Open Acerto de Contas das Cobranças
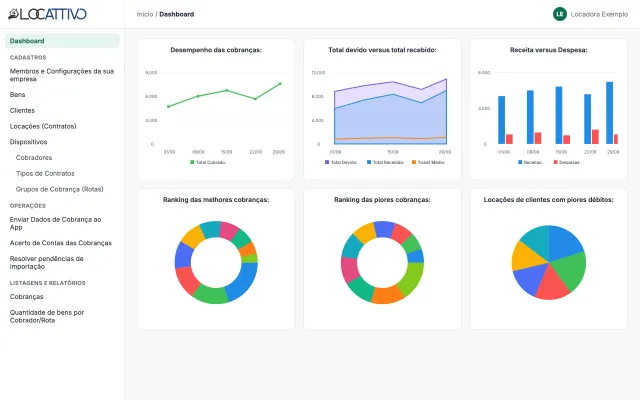 [x=61, y=243]
